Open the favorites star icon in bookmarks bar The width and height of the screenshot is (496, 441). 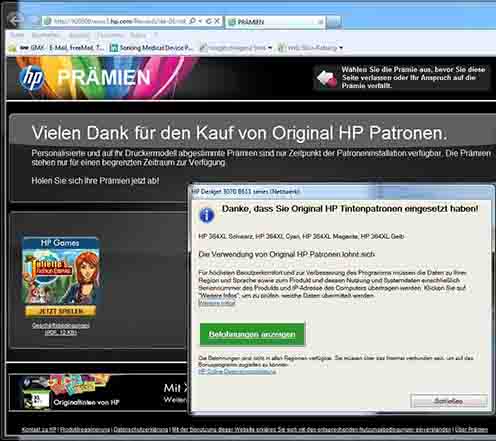(x=12, y=48)
